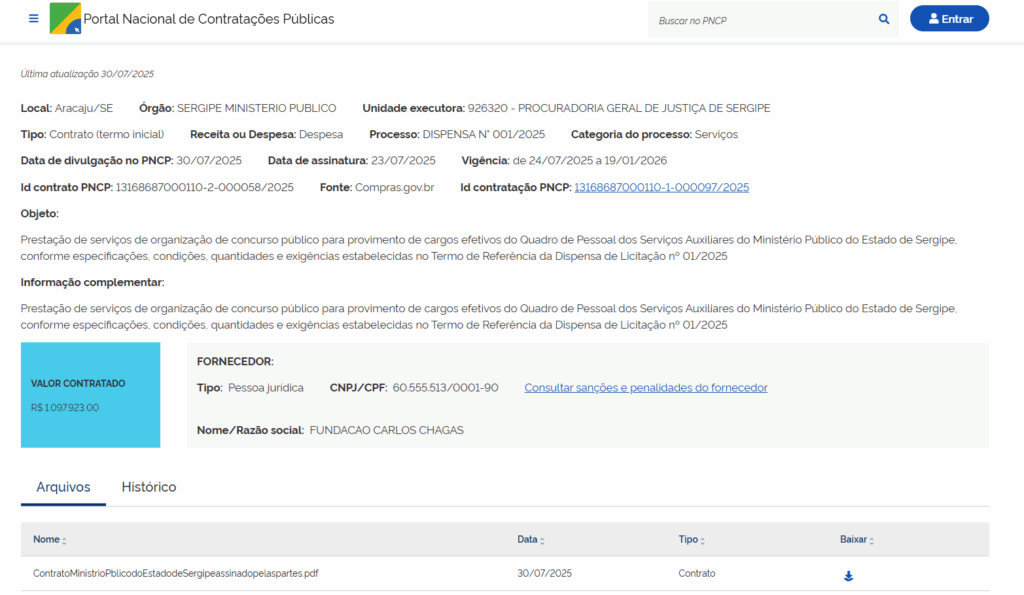Click the Baixar column sort arrows
Image resolution: width=1024 pixels, height=595 pixels.
click(871, 541)
